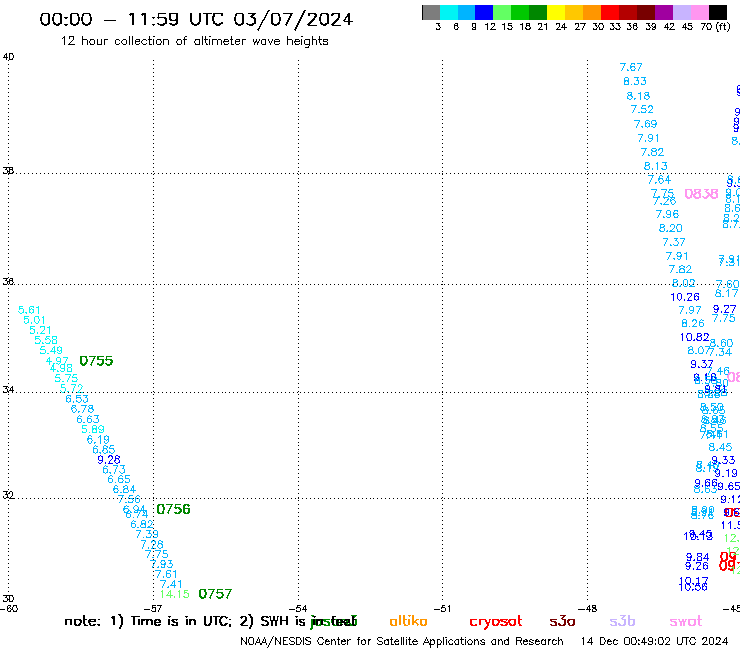Screen dimensions: 740x650
Task: Click the 5.49 wave height value
Action: 51,350
